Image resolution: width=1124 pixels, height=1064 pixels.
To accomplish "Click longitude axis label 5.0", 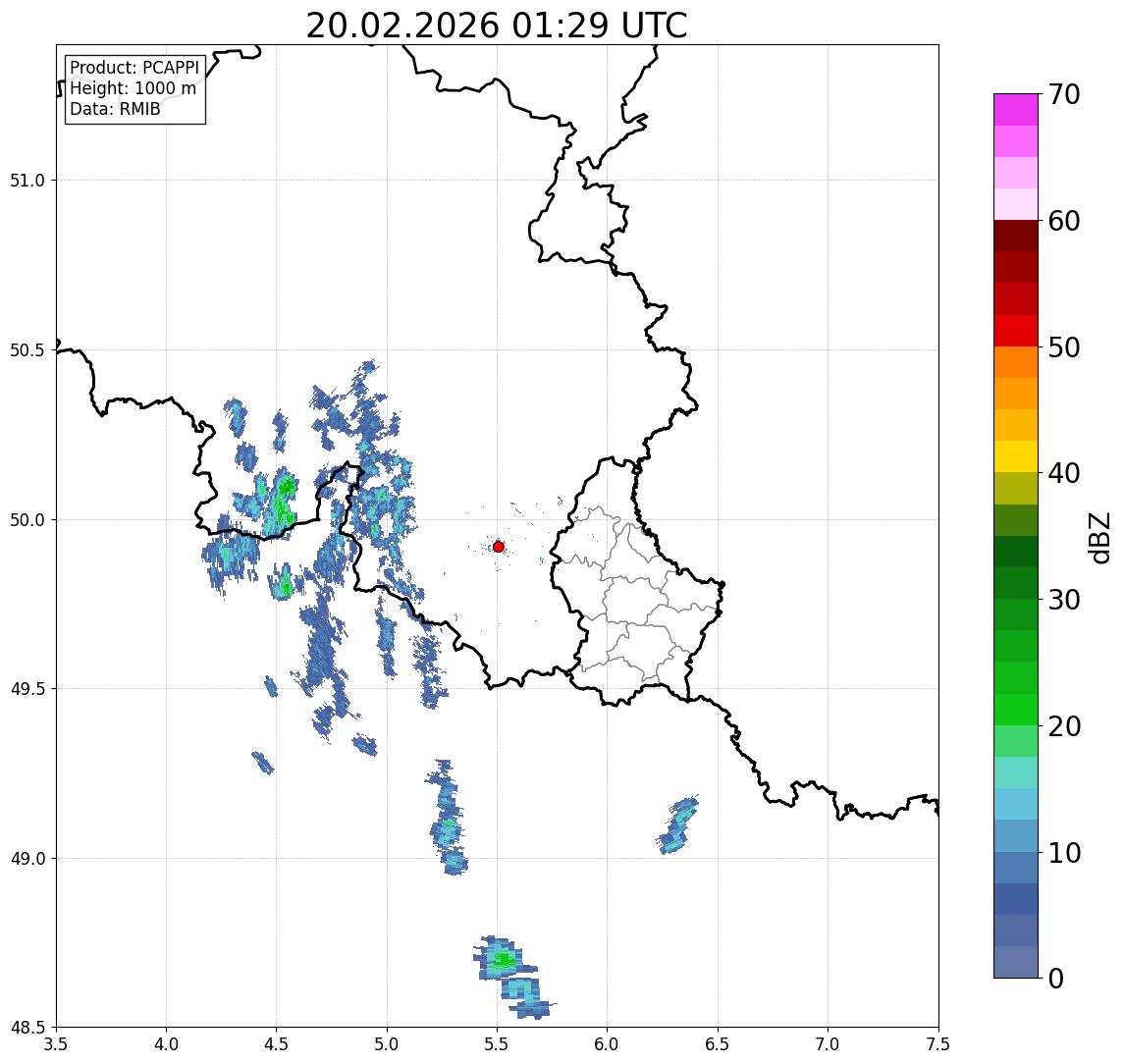I will point(387,1044).
